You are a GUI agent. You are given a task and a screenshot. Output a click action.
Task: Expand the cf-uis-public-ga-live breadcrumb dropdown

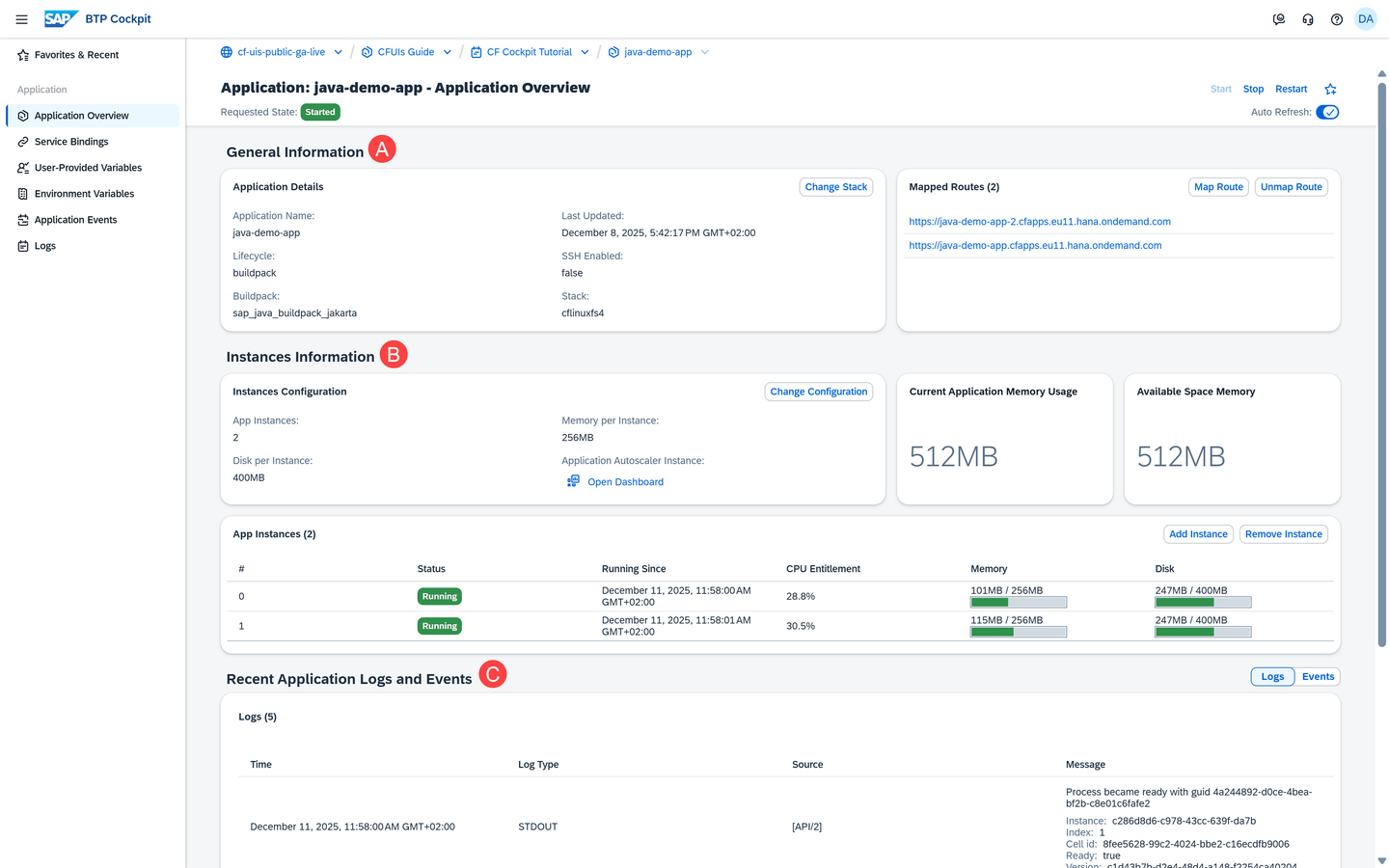[x=338, y=52]
